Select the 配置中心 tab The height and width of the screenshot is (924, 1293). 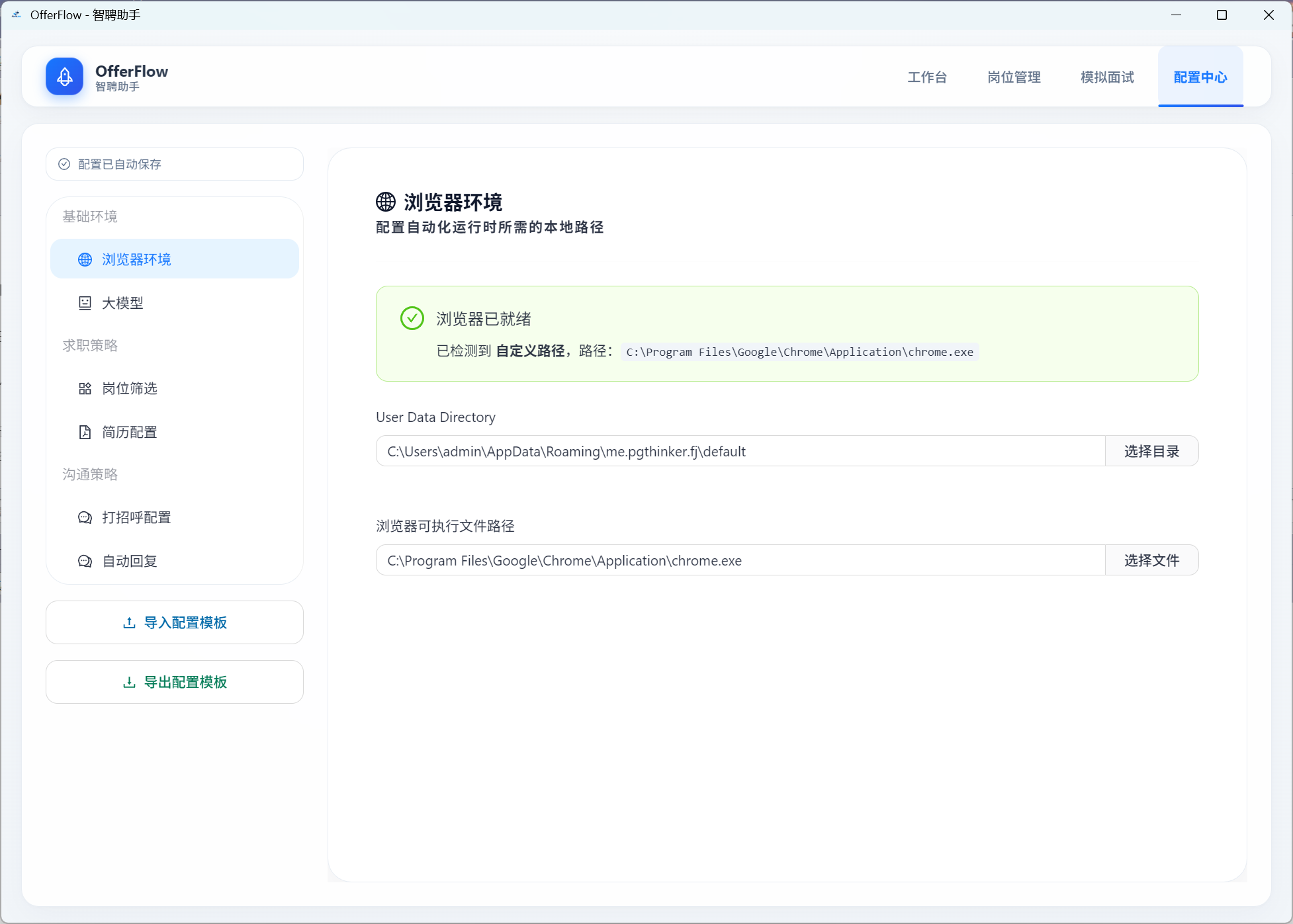point(1200,77)
